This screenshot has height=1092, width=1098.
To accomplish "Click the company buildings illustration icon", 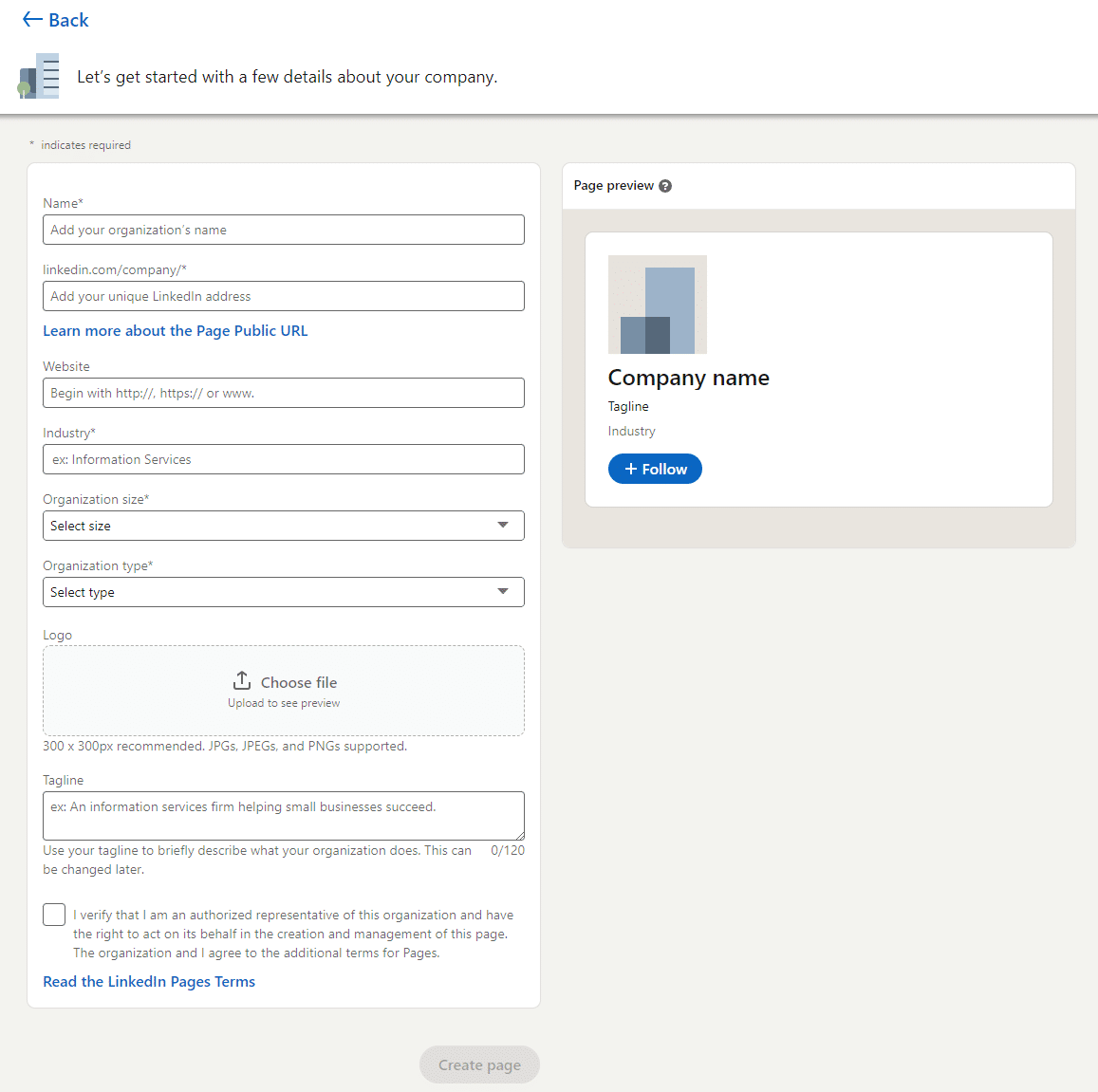I will (x=39, y=76).
